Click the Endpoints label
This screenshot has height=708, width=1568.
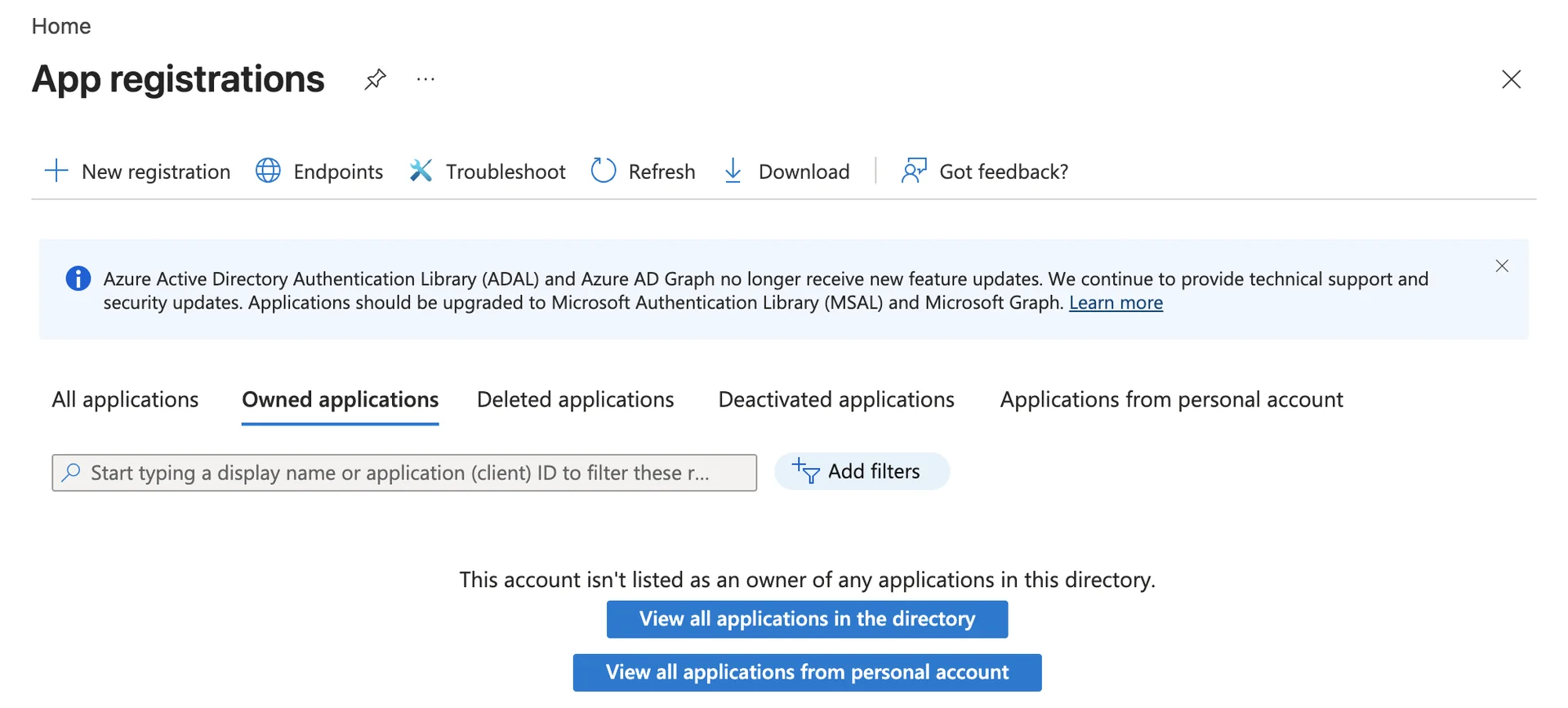pos(338,171)
